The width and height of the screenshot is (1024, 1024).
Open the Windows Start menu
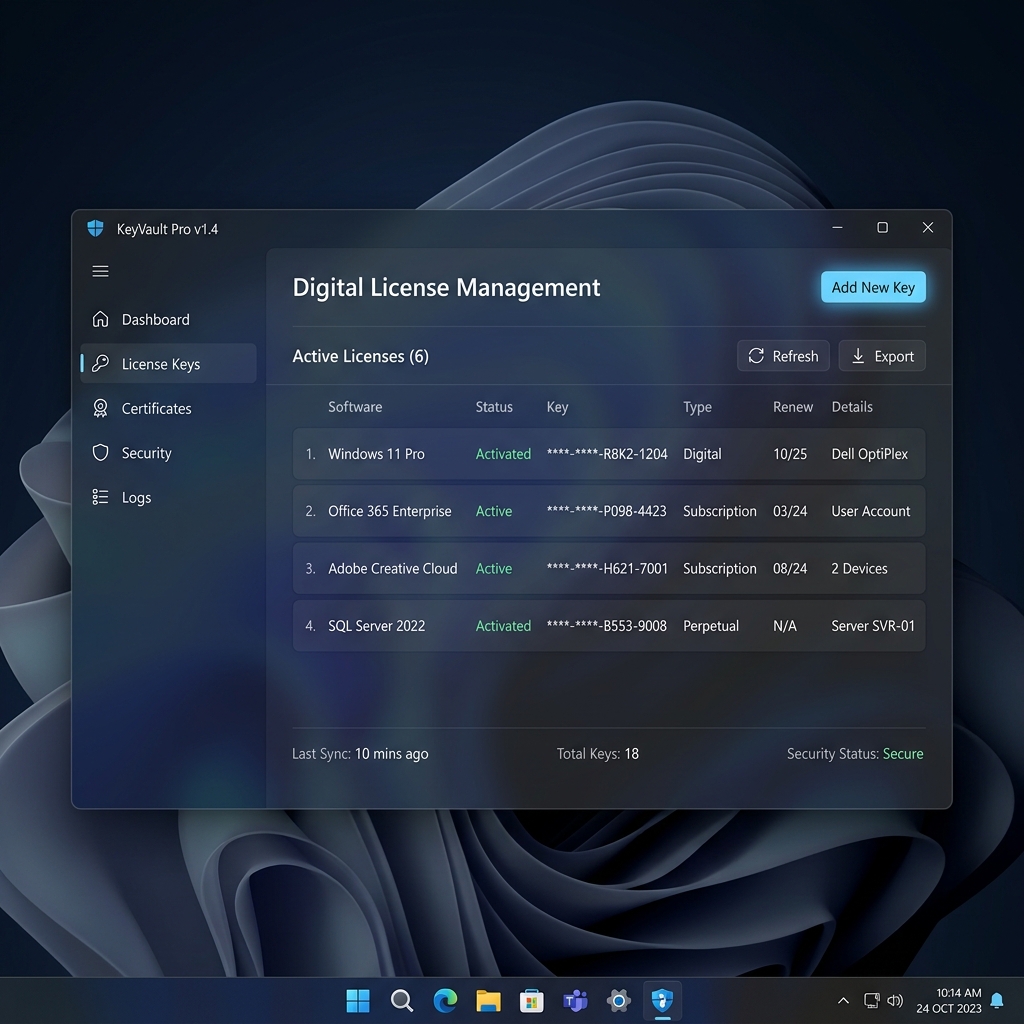[357, 1000]
